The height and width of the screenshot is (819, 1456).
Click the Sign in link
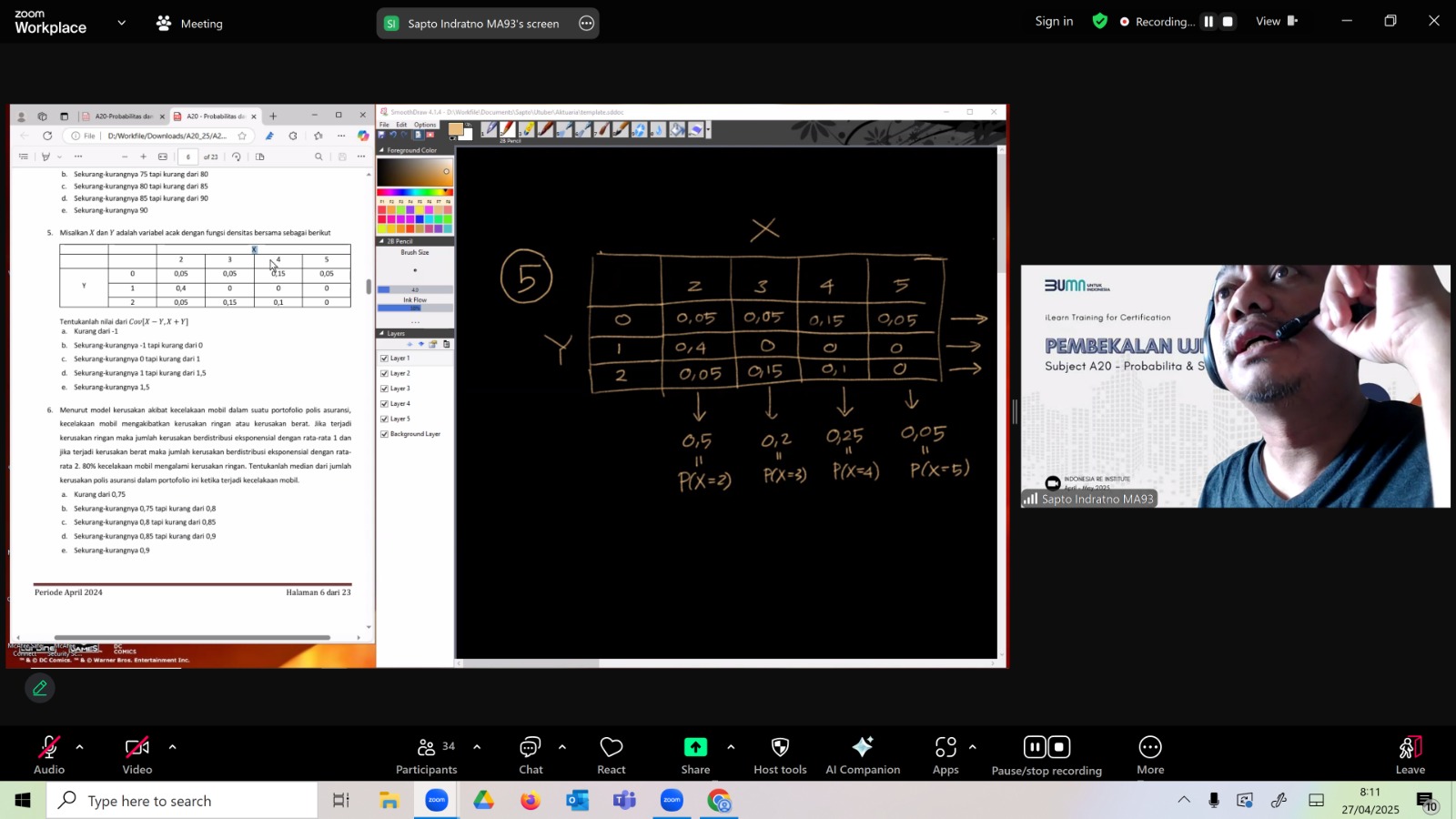(x=1054, y=21)
